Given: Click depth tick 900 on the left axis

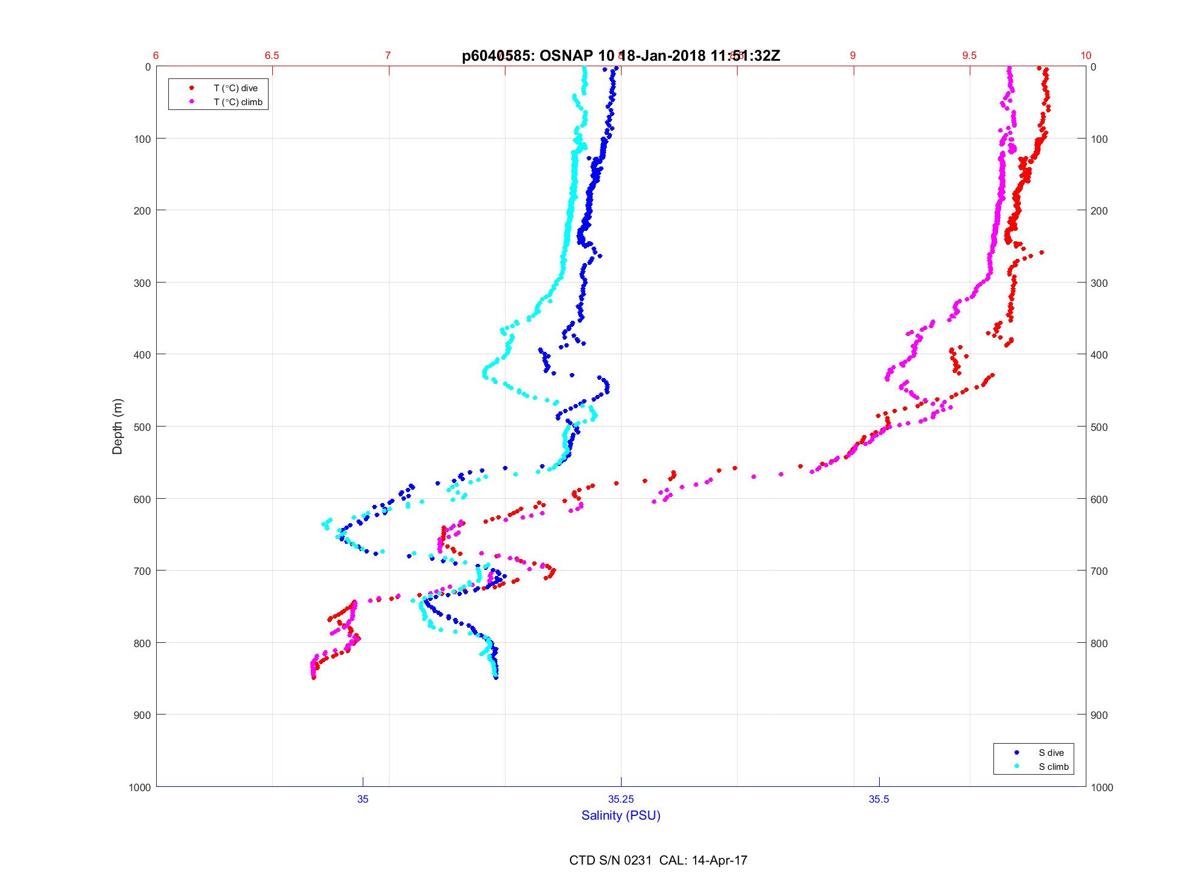Looking at the screenshot, I should (141, 715).
